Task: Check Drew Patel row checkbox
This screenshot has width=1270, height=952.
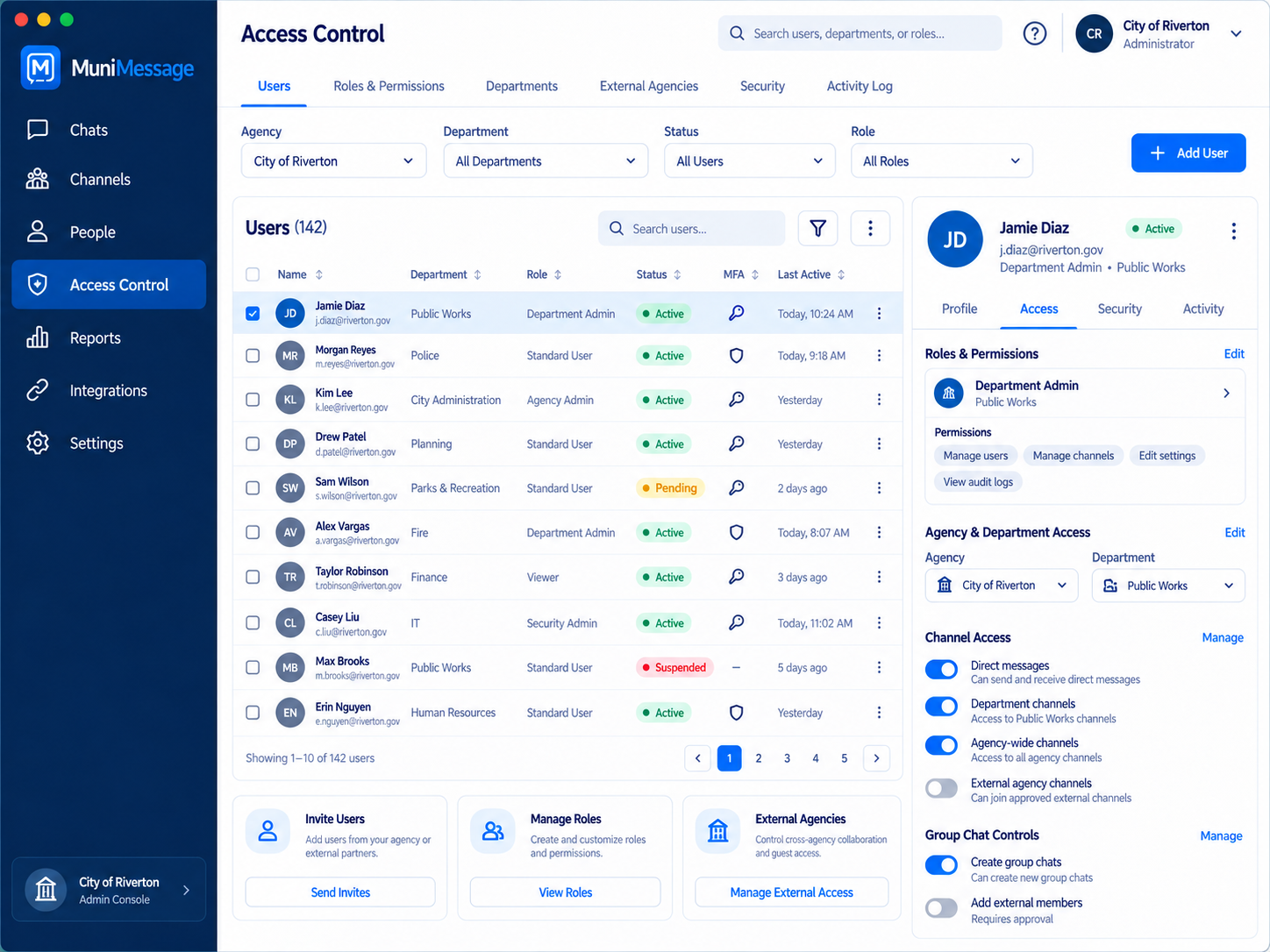Action: [x=253, y=444]
